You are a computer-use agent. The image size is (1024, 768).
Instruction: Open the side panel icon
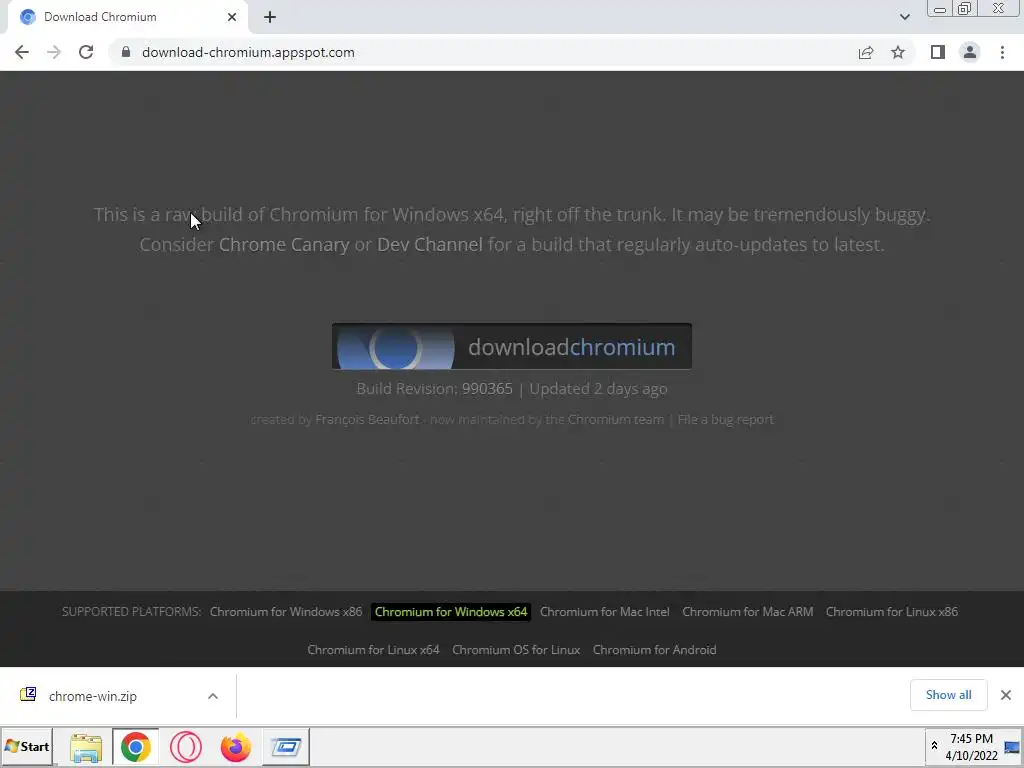point(938,52)
